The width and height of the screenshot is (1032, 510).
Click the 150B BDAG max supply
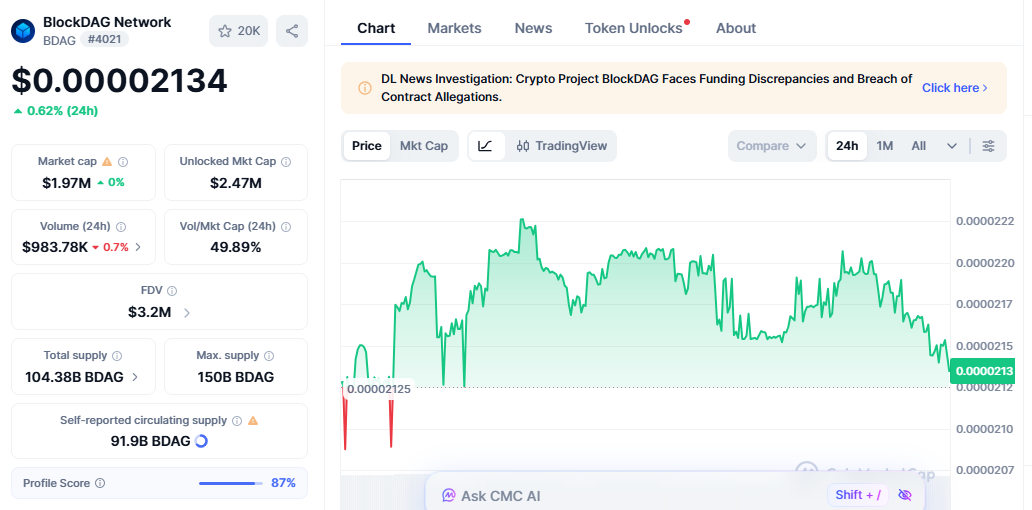(x=236, y=377)
